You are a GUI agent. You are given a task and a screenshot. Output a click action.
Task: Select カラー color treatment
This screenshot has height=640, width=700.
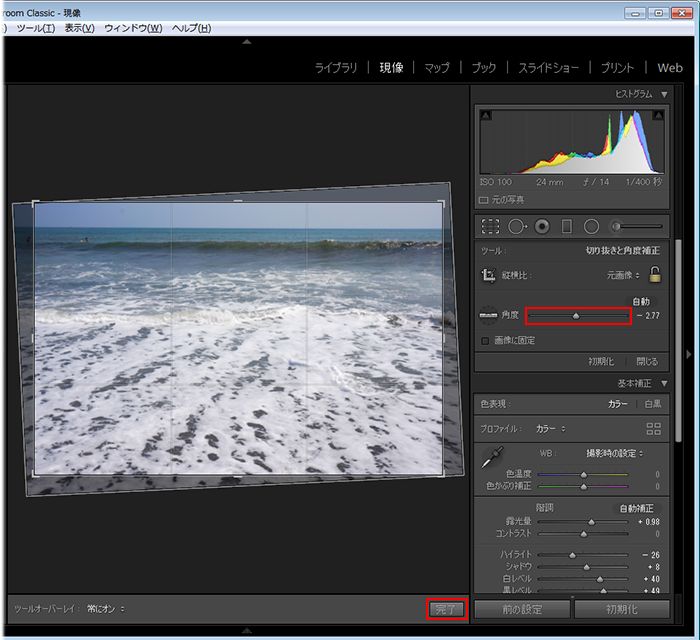click(617, 404)
